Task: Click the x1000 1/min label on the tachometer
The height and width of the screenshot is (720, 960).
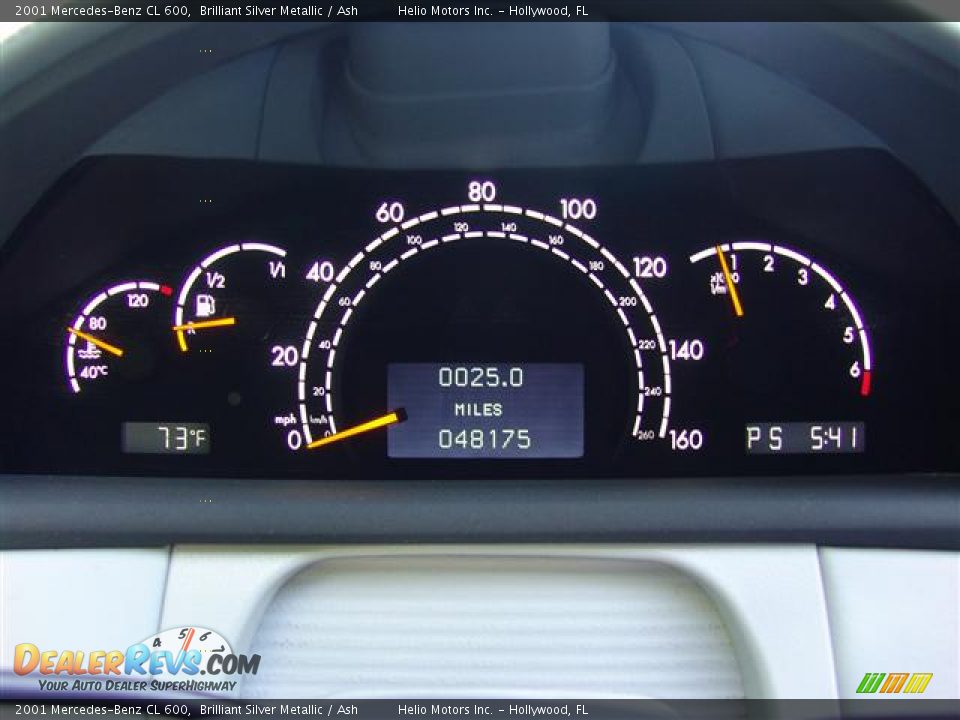Action: [x=719, y=283]
